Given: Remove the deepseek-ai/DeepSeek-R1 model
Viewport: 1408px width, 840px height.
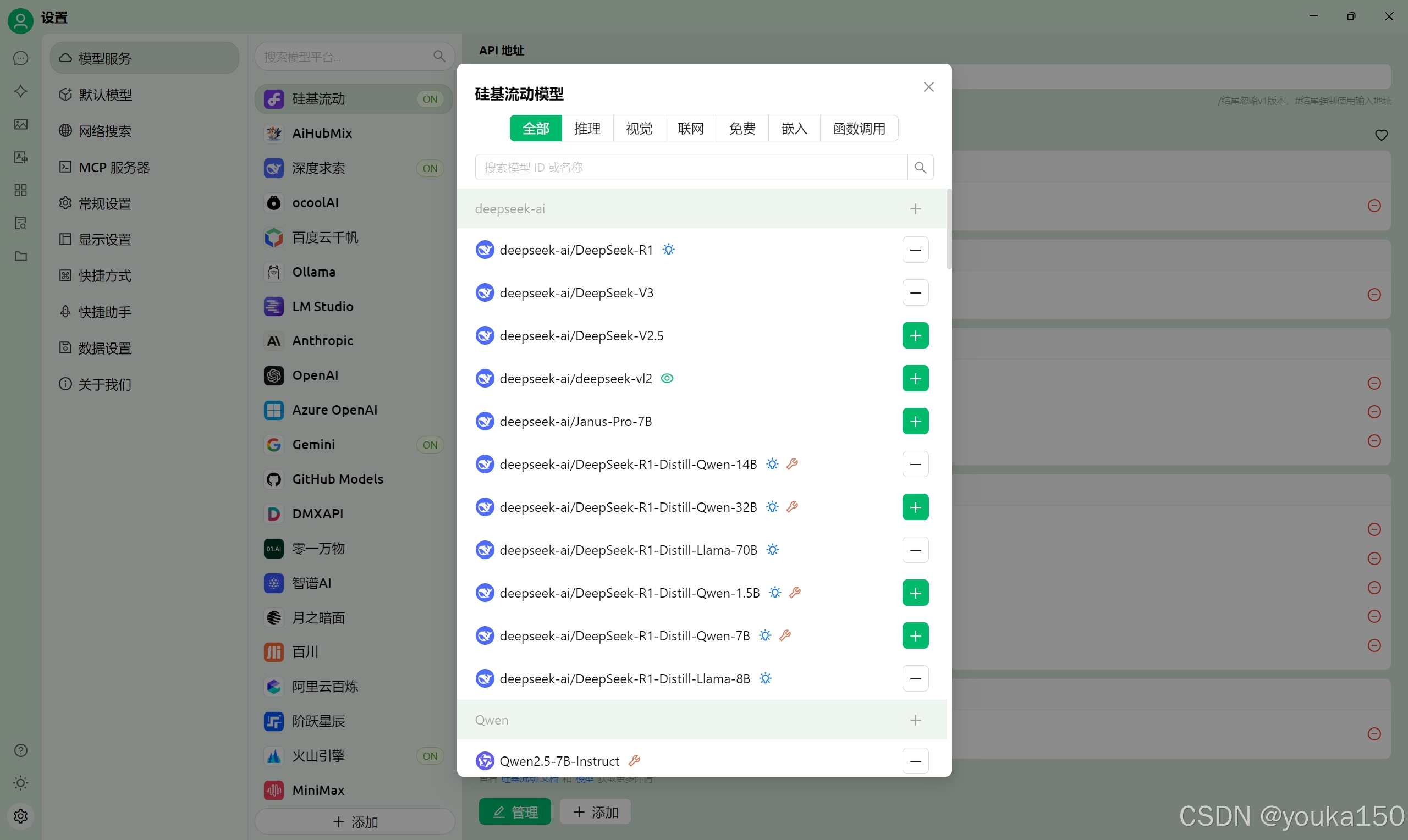Looking at the screenshot, I should 915,250.
